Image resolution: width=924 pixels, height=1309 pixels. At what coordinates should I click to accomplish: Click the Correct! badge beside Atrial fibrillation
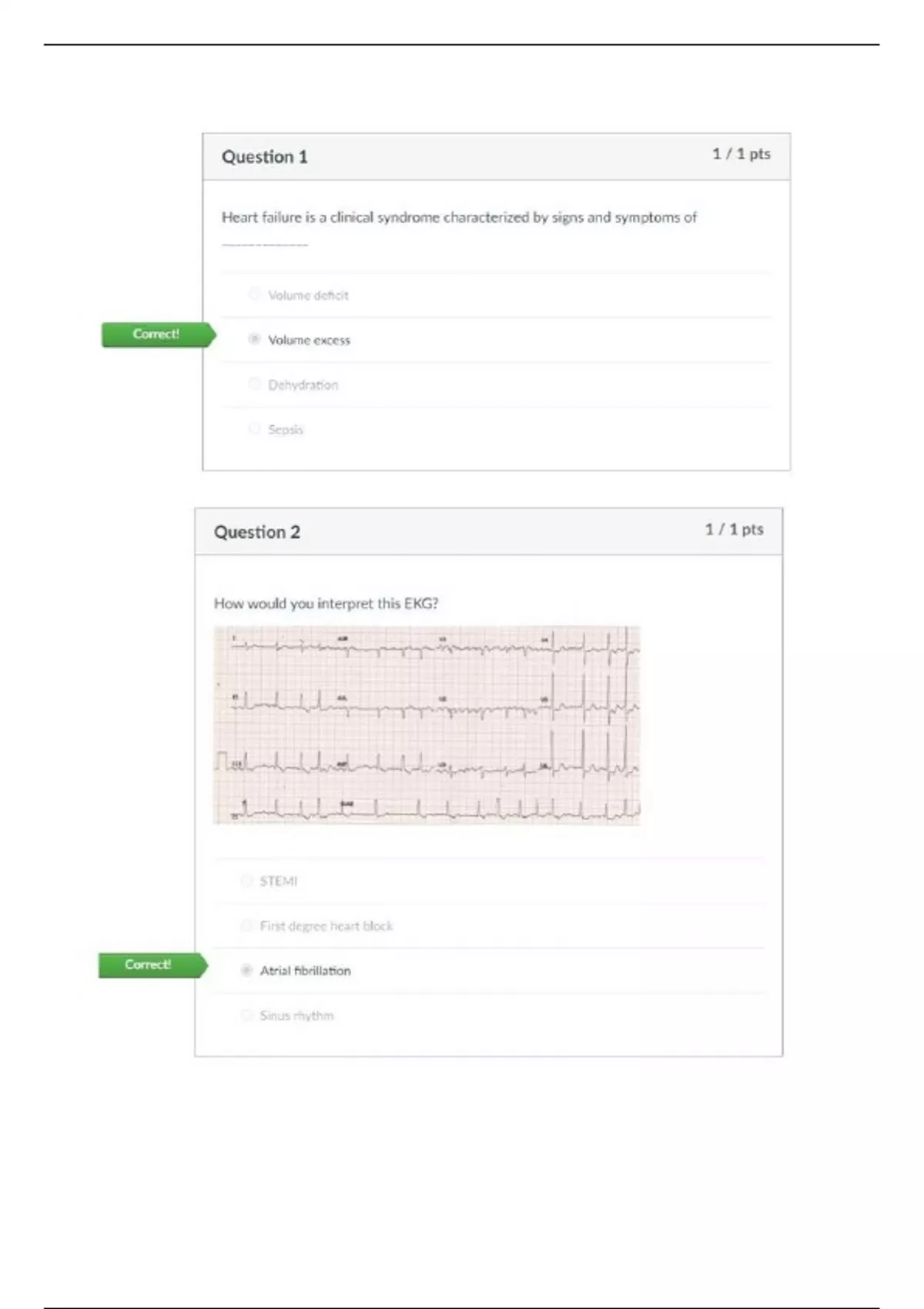pos(149,965)
